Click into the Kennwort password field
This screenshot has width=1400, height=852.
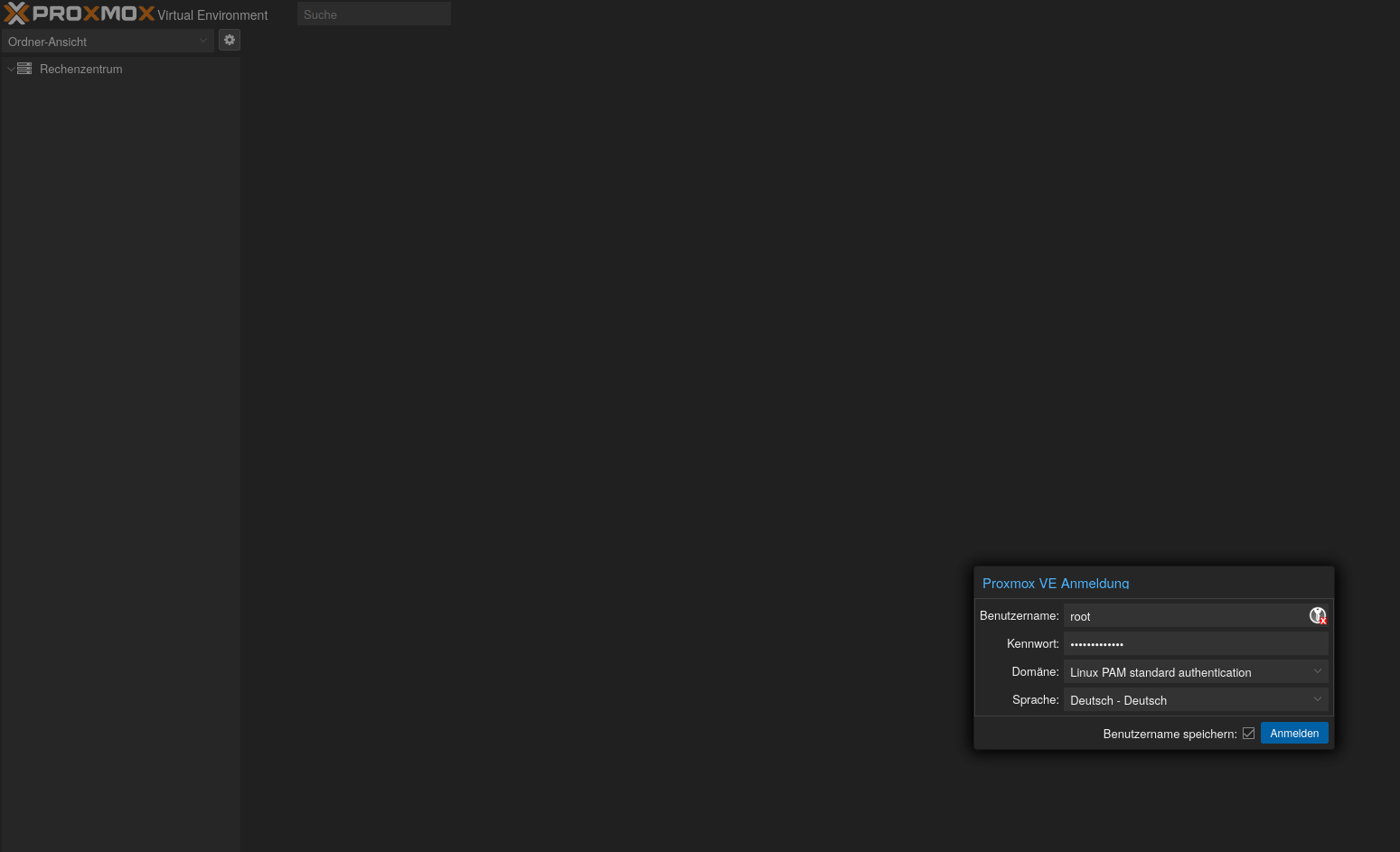[1196, 644]
